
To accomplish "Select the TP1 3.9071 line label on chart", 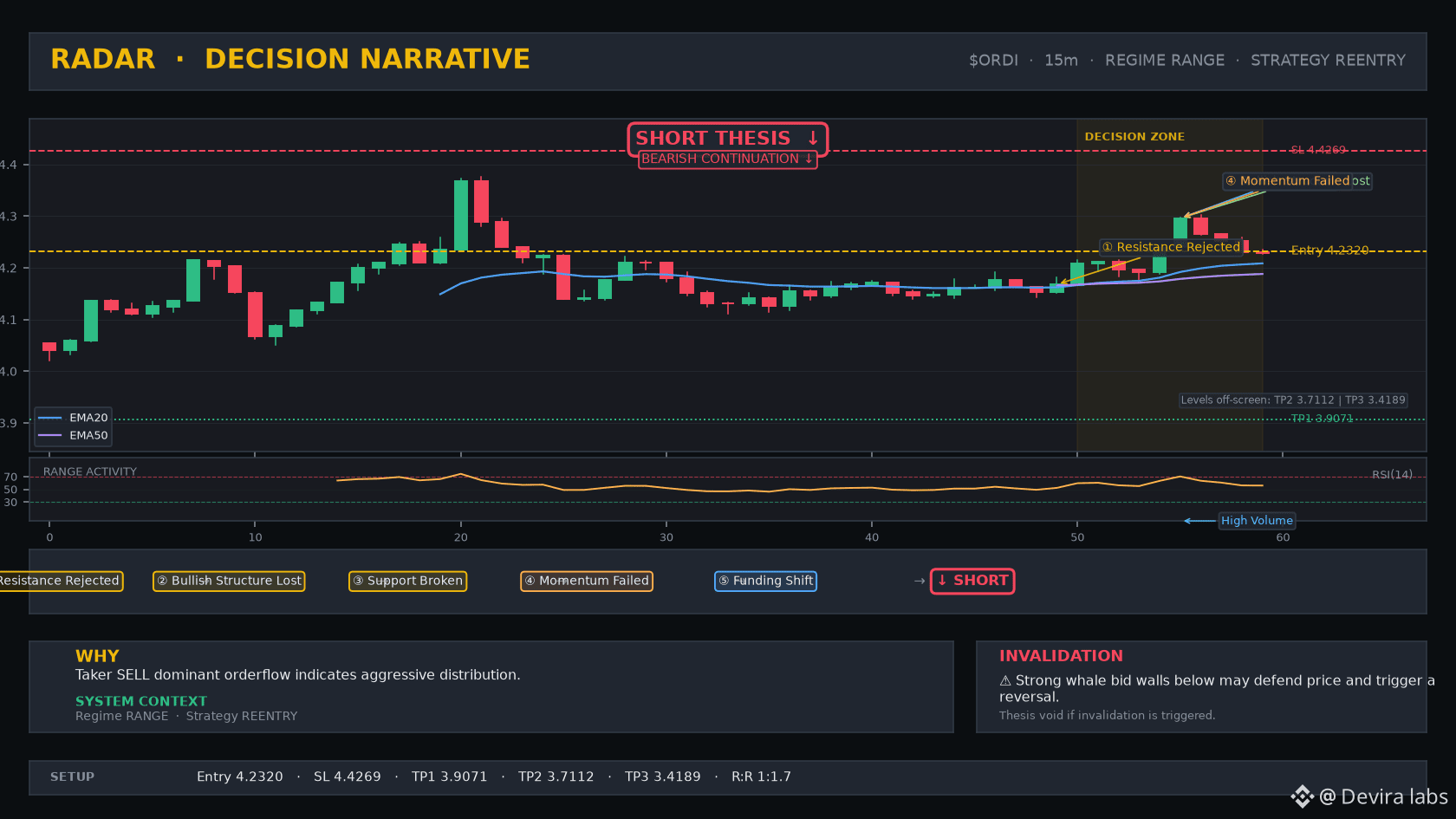I will [x=1322, y=419].
